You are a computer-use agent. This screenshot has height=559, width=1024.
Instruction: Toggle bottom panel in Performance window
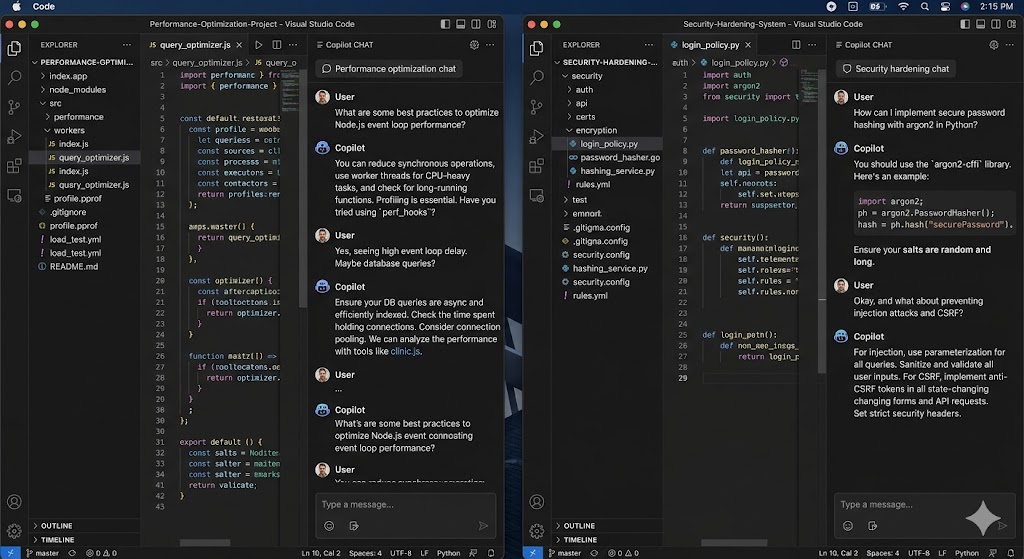pos(460,24)
